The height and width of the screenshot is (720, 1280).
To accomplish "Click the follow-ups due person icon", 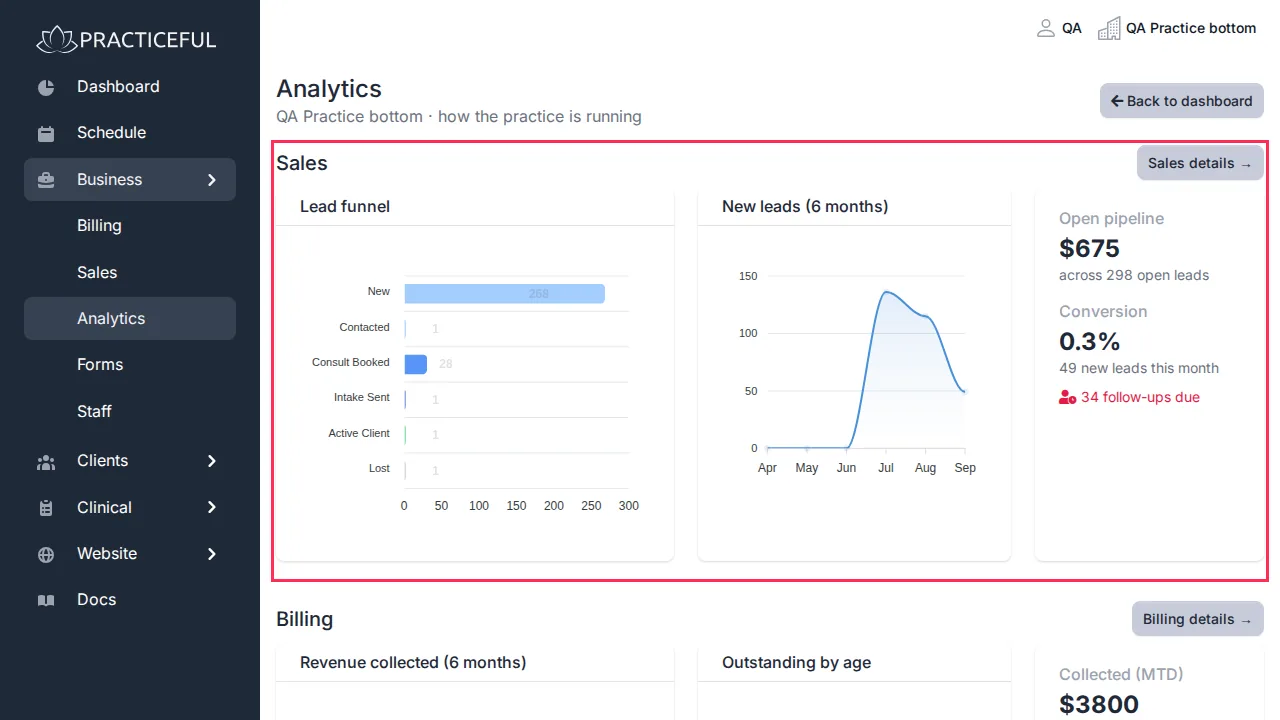I will coord(1067,397).
